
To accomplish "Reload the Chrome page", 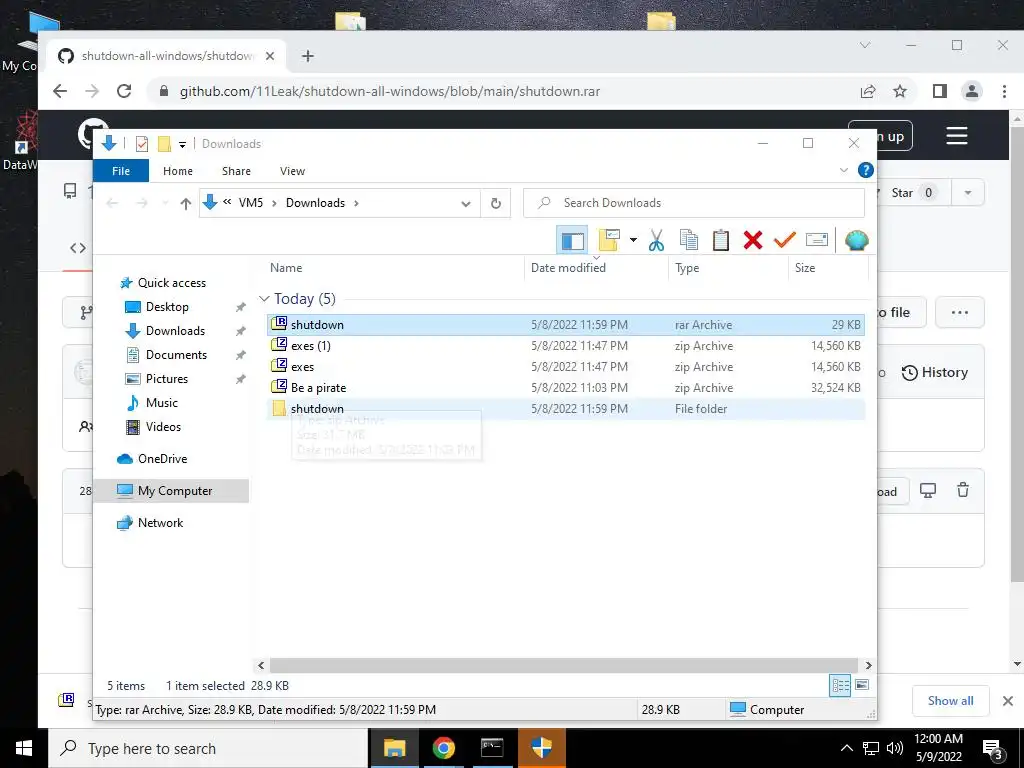I will (124, 91).
